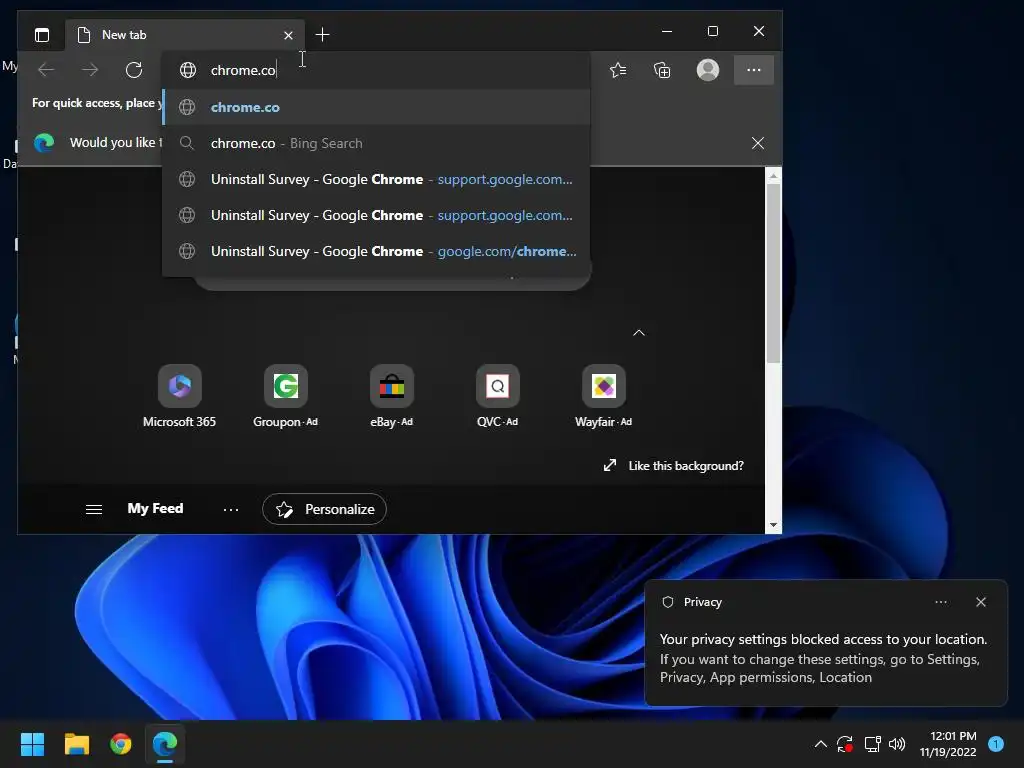Select chrome.co Bing Search suggestion
The image size is (1024, 768).
[376, 143]
